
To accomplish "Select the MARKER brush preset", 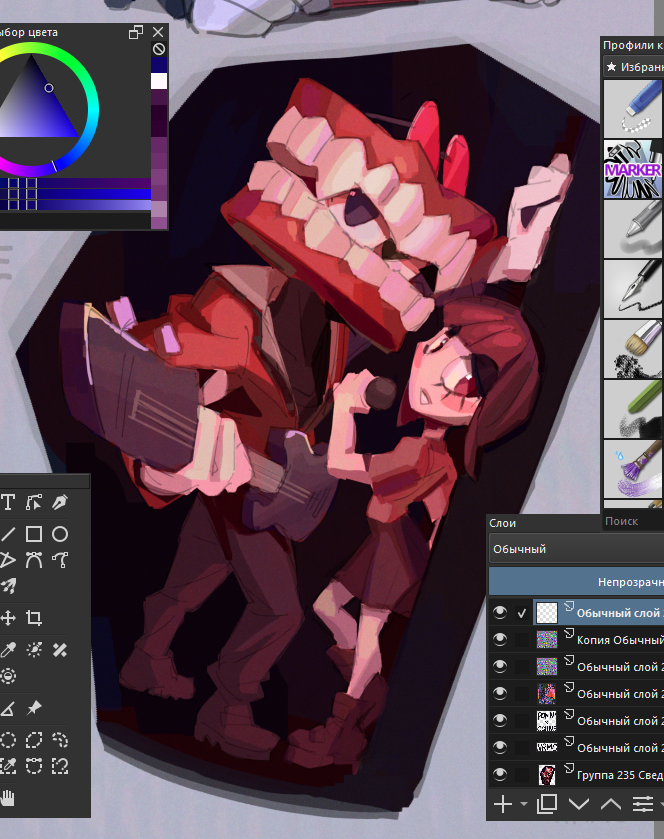I will (x=633, y=169).
